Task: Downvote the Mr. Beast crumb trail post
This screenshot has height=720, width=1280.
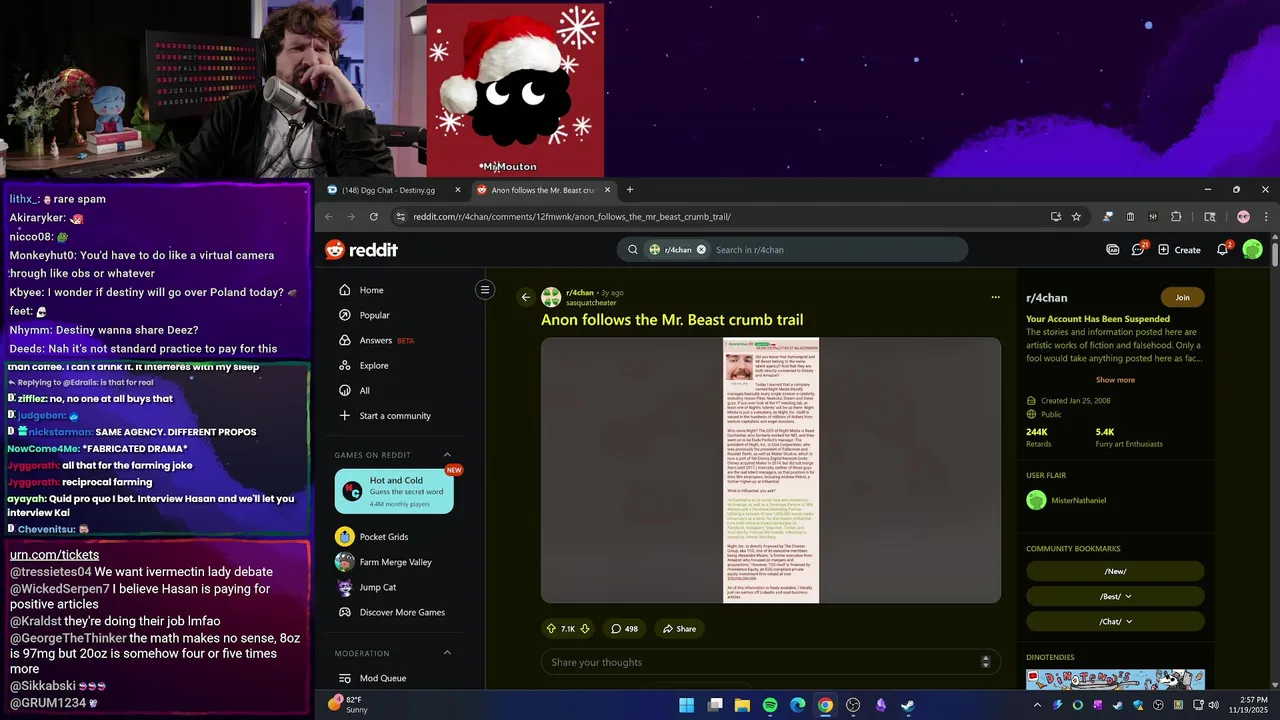Action: tap(585, 629)
